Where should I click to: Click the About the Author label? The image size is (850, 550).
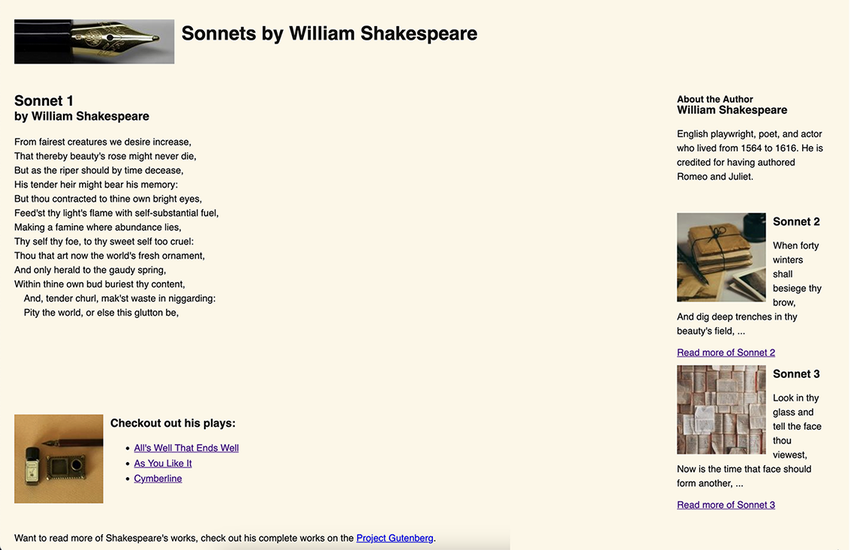[715, 99]
